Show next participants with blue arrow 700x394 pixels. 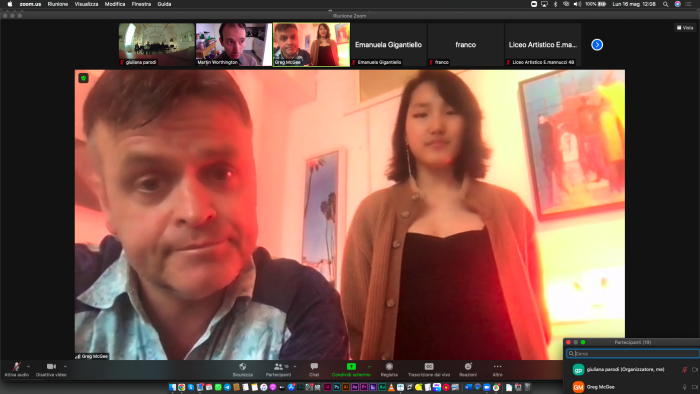(x=597, y=45)
